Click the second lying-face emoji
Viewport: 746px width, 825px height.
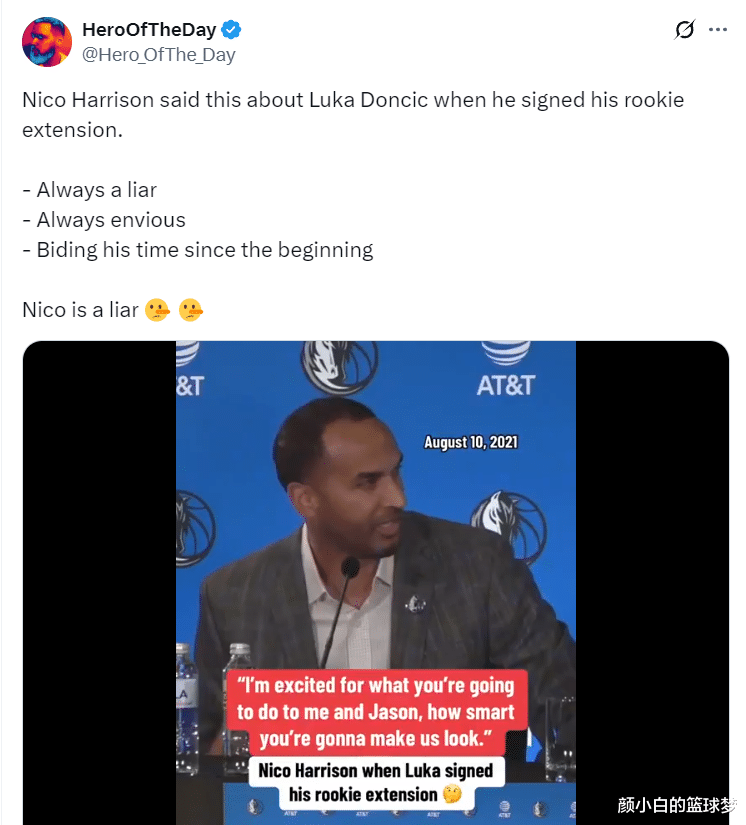point(190,310)
